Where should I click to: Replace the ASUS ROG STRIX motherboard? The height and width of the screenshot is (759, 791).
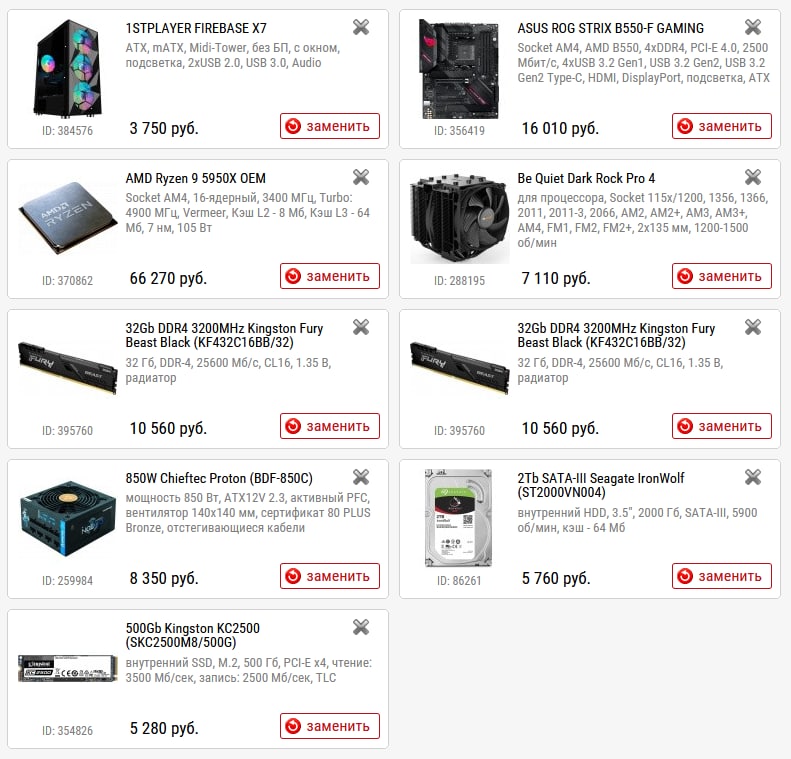pyautogui.click(x=721, y=126)
